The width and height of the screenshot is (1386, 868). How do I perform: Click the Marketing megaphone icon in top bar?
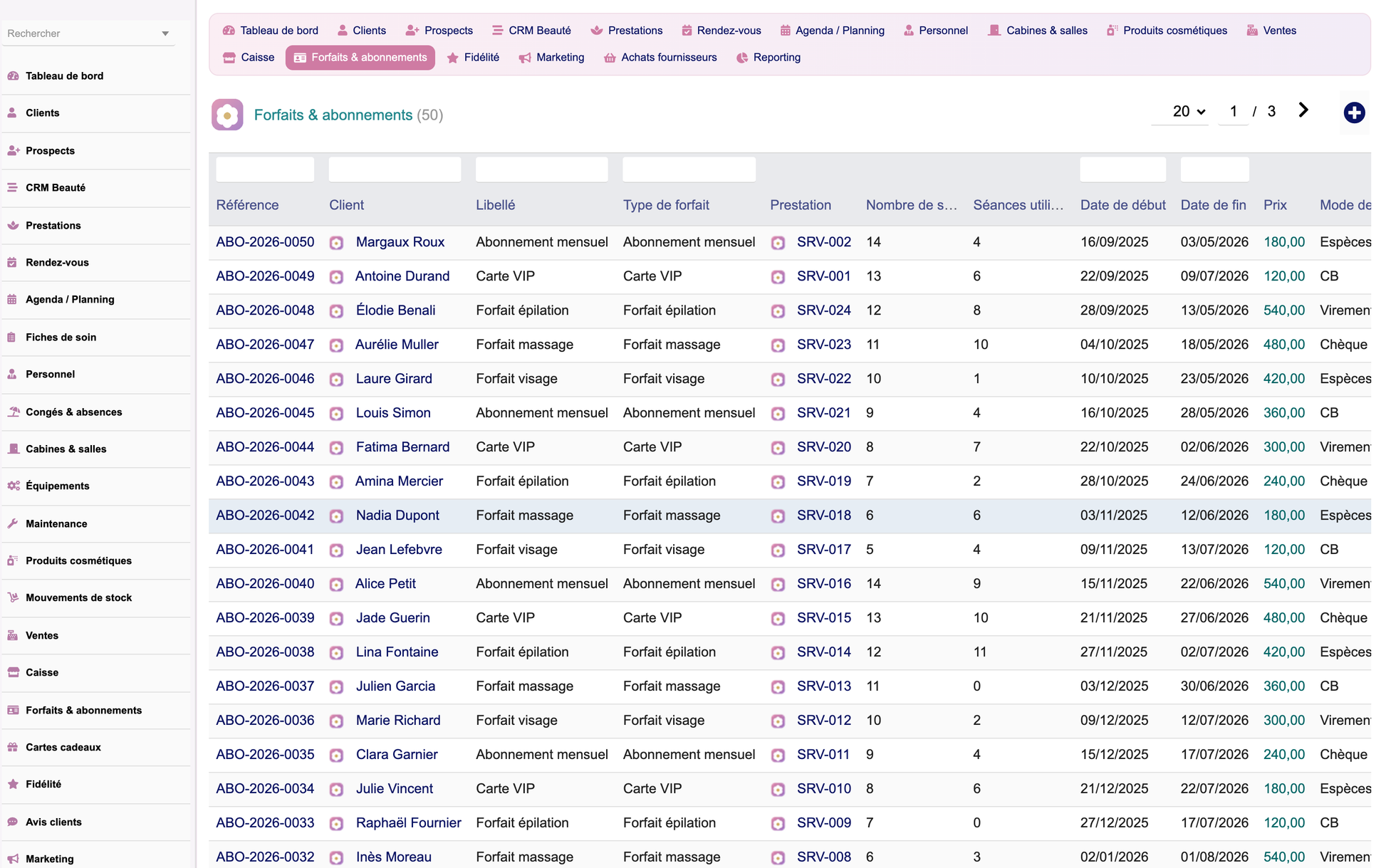tap(525, 58)
